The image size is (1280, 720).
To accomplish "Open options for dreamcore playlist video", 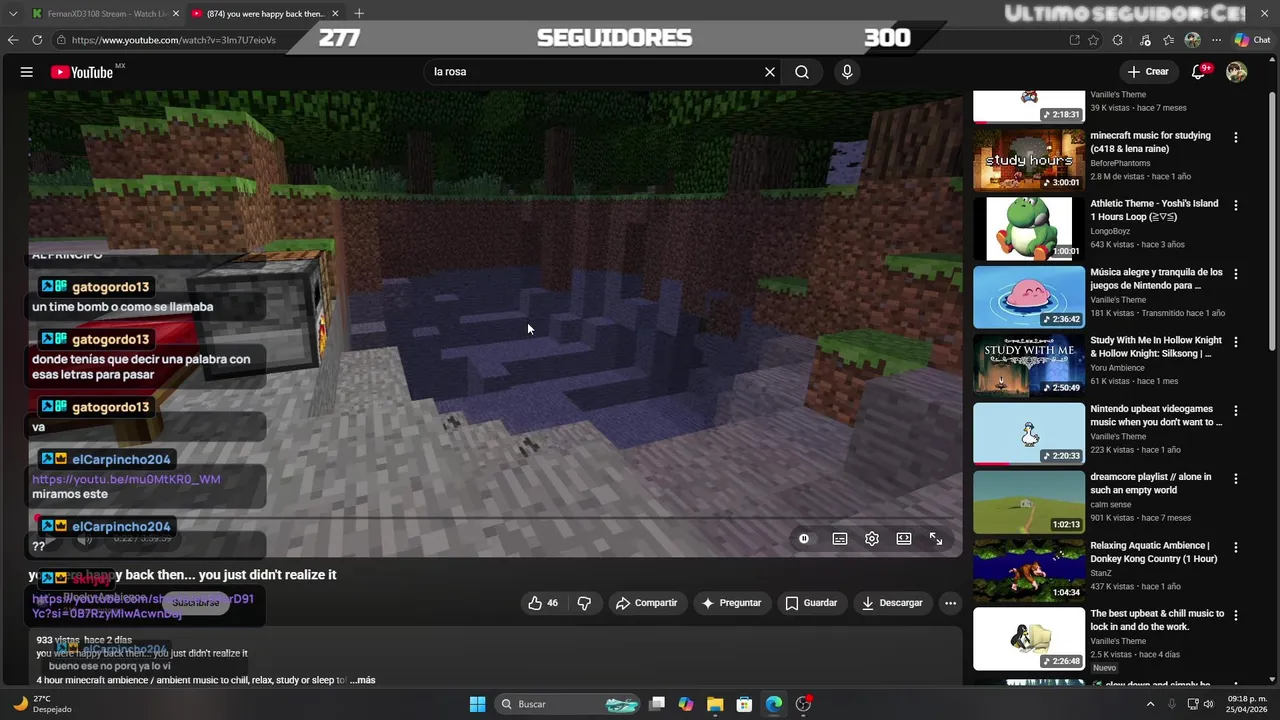I will [x=1235, y=479].
